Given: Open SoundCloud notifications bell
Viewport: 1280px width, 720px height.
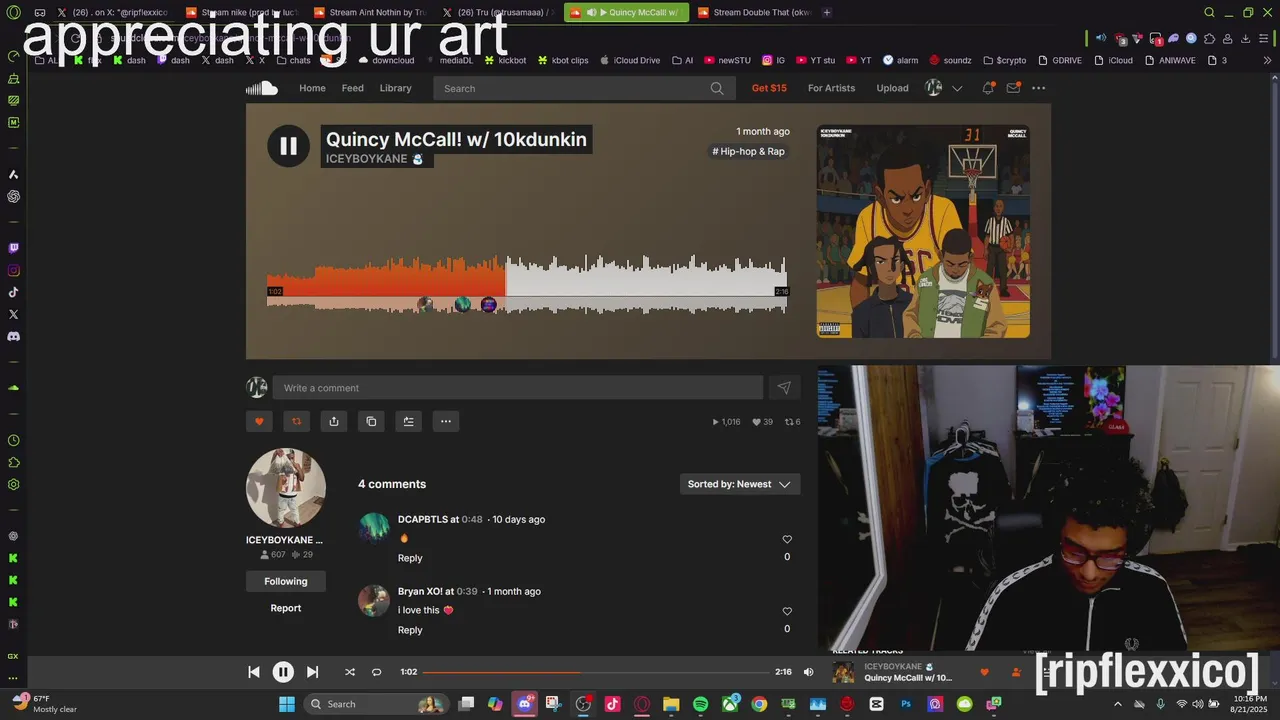Looking at the screenshot, I should (988, 88).
